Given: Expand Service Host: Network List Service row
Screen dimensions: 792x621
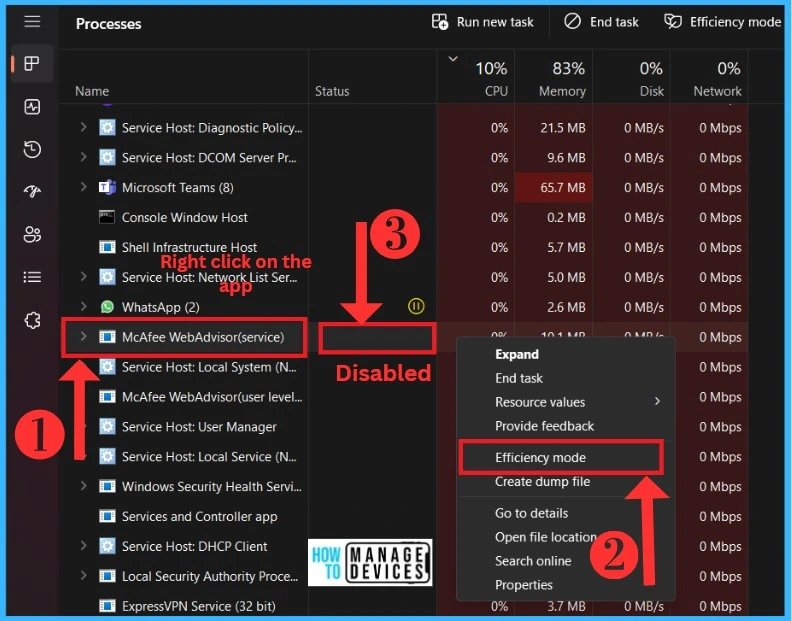Looking at the screenshot, I should (x=83, y=276).
